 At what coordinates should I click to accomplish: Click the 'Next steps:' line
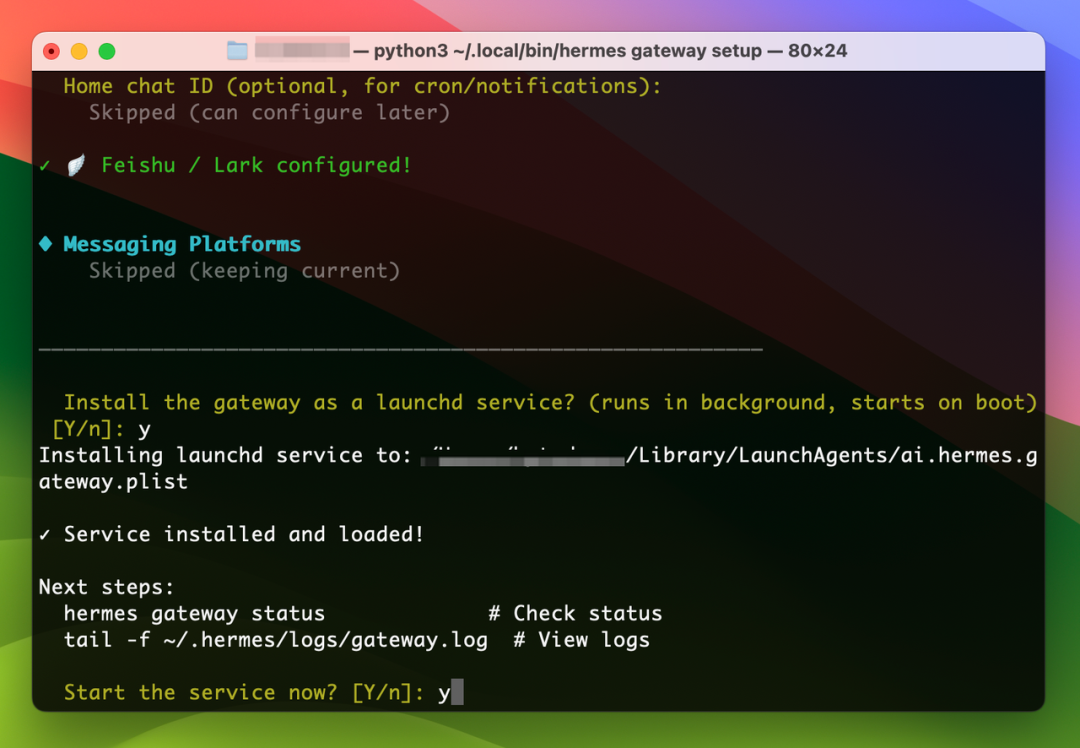coord(107,587)
